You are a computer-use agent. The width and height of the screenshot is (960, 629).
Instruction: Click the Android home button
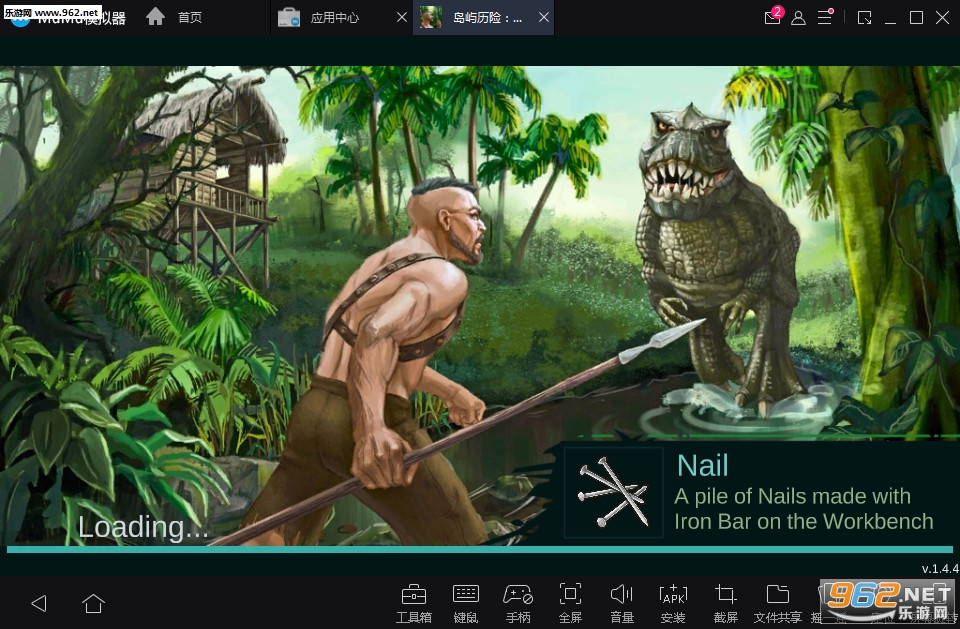tap(93, 603)
